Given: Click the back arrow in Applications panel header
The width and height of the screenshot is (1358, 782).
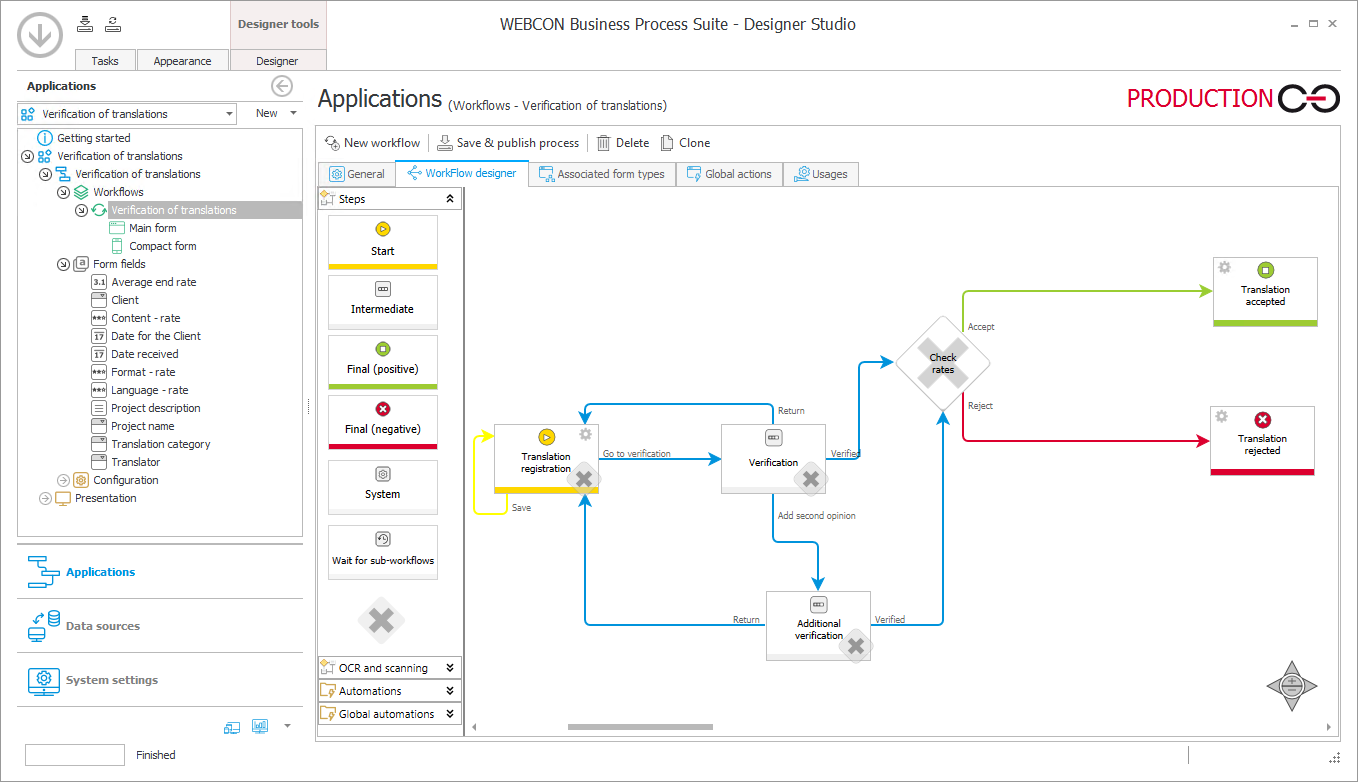Looking at the screenshot, I should pyautogui.click(x=282, y=86).
